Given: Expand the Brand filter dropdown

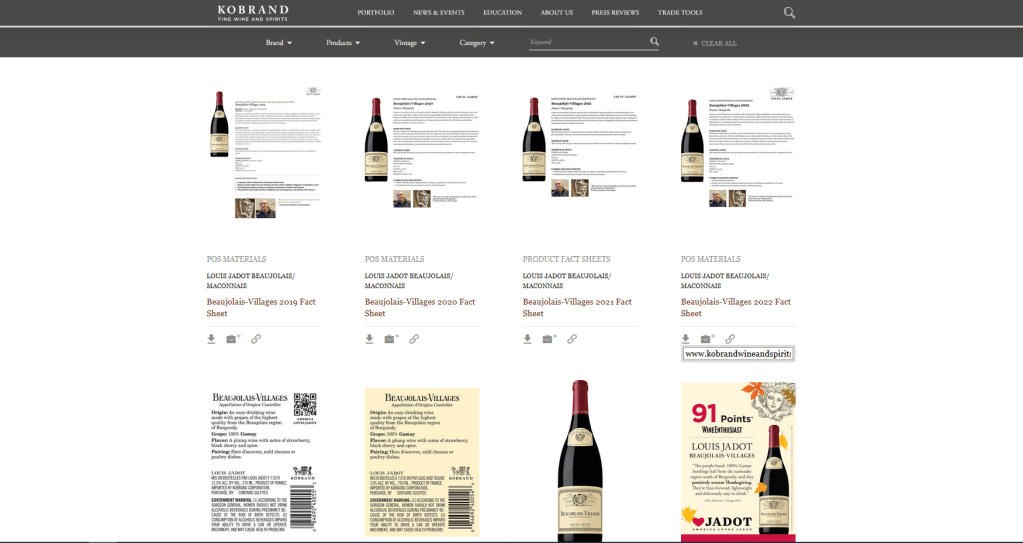Looking at the screenshot, I should [x=278, y=43].
